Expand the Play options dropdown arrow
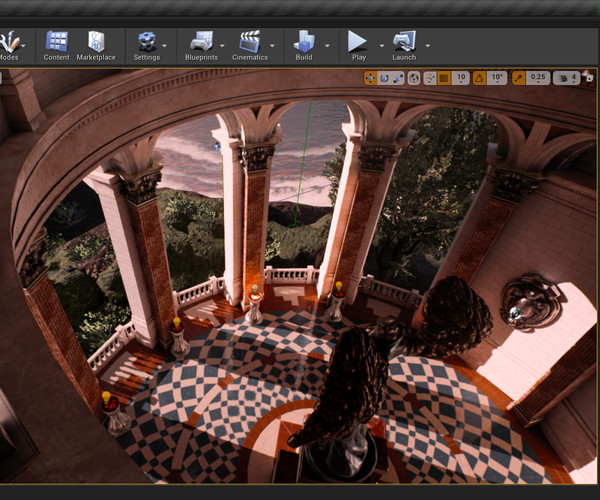The width and height of the screenshot is (600, 500). tap(382, 46)
